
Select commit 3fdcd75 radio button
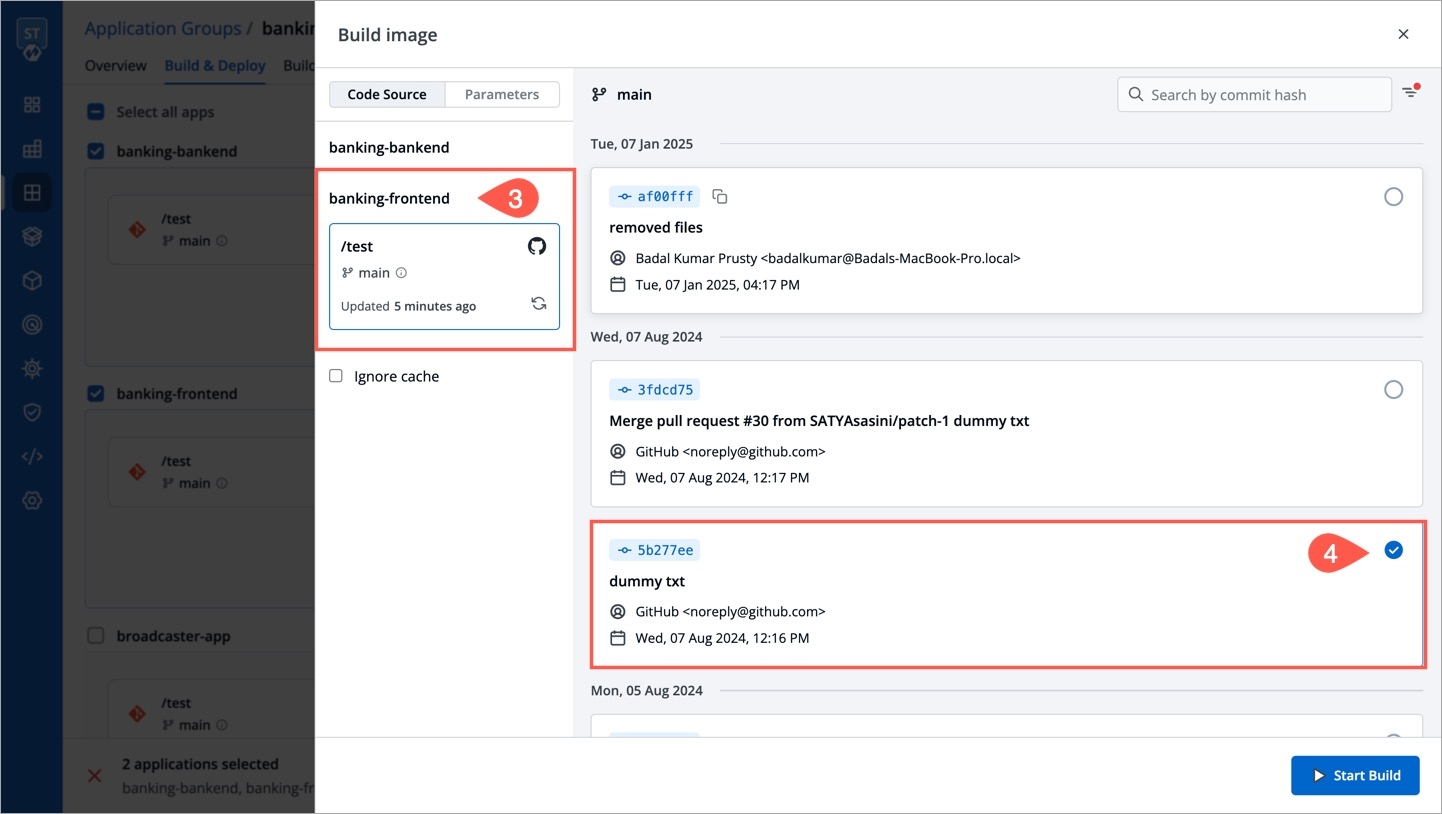point(1393,390)
